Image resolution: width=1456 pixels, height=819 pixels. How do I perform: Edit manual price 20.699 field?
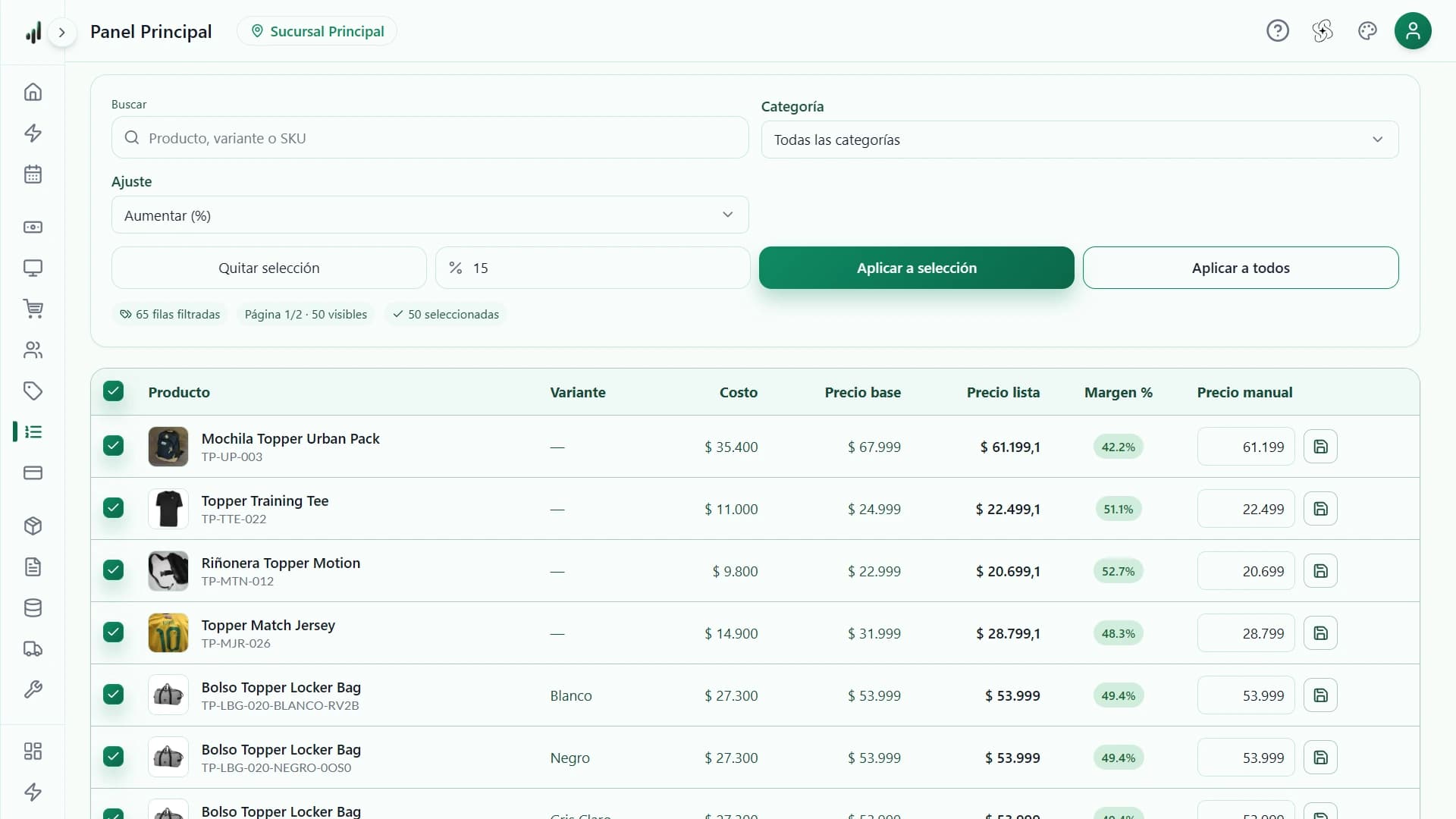point(1246,571)
